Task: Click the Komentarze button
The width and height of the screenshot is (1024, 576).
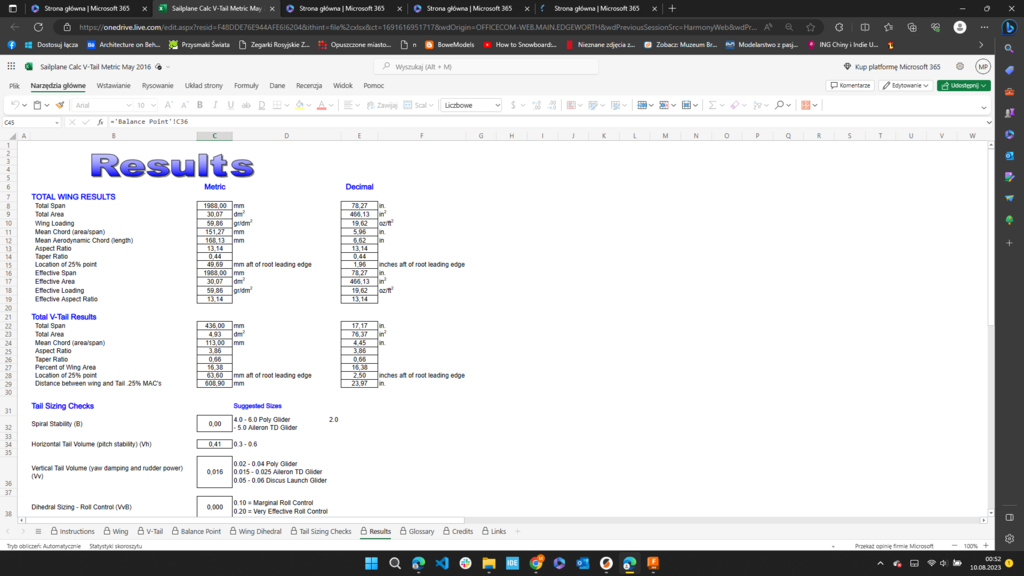Action: (x=850, y=86)
